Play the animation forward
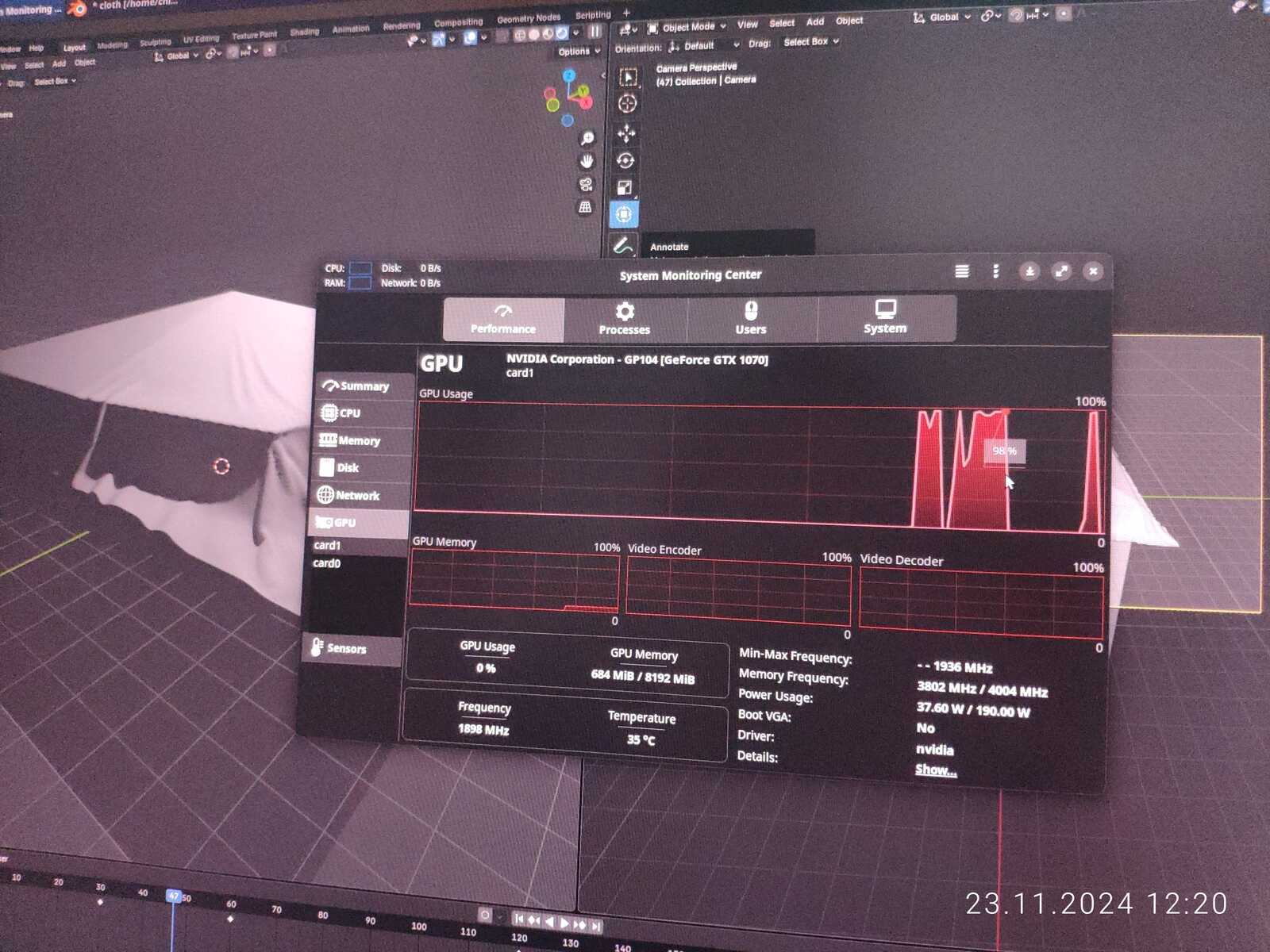Image resolution: width=1270 pixels, height=952 pixels. [x=564, y=923]
